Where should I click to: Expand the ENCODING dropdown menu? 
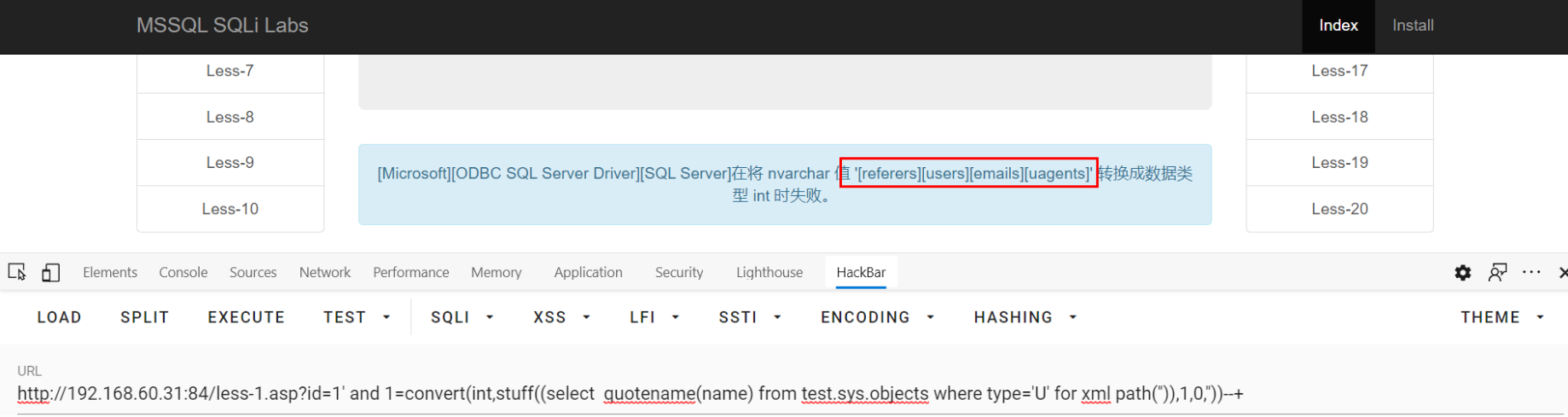point(878,317)
